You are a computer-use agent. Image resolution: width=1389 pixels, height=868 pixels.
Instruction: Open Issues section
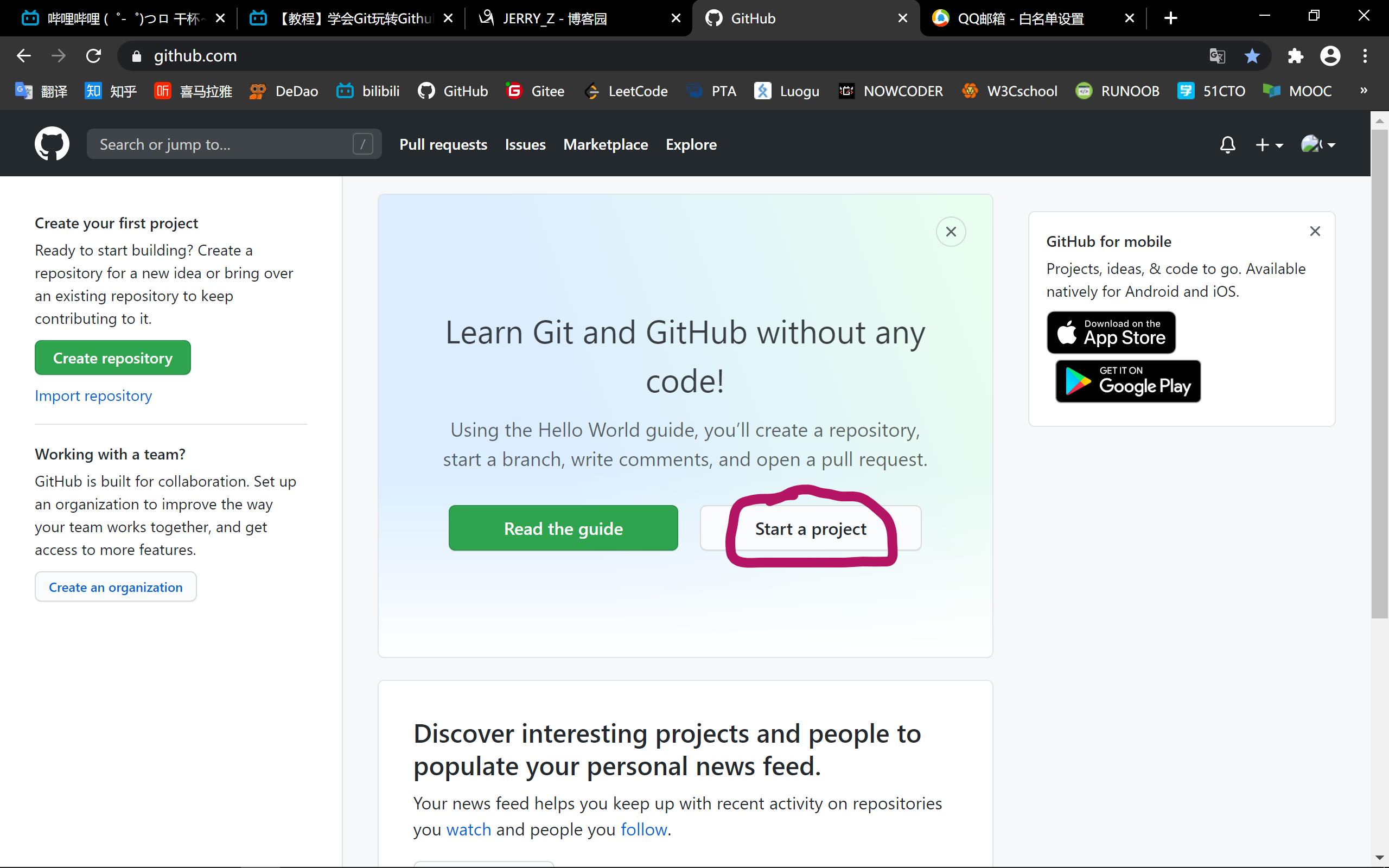pos(525,144)
